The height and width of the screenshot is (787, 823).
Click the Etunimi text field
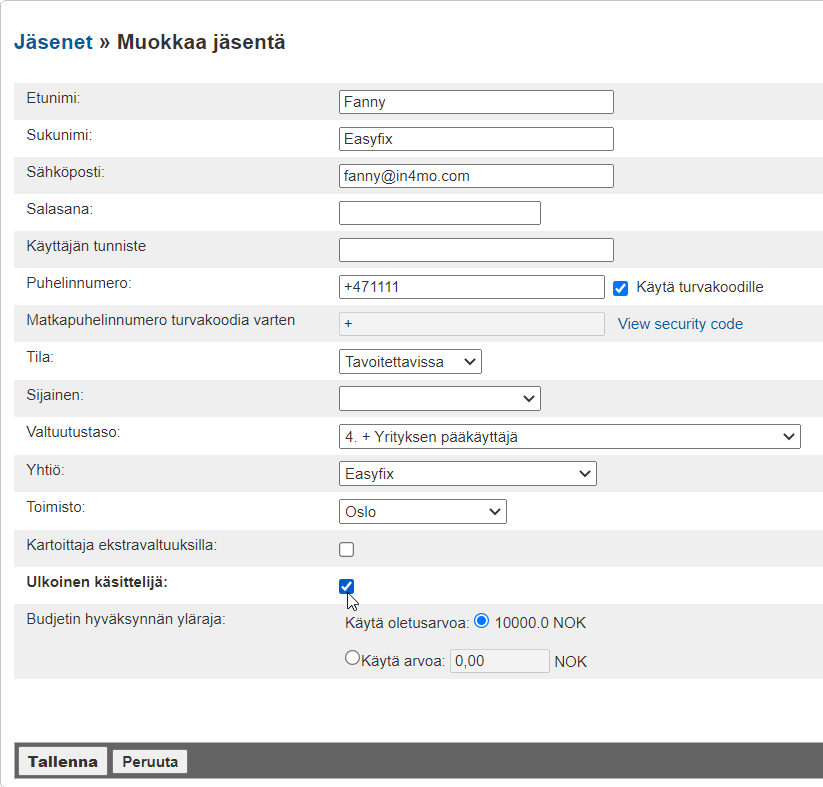coord(476,102)
